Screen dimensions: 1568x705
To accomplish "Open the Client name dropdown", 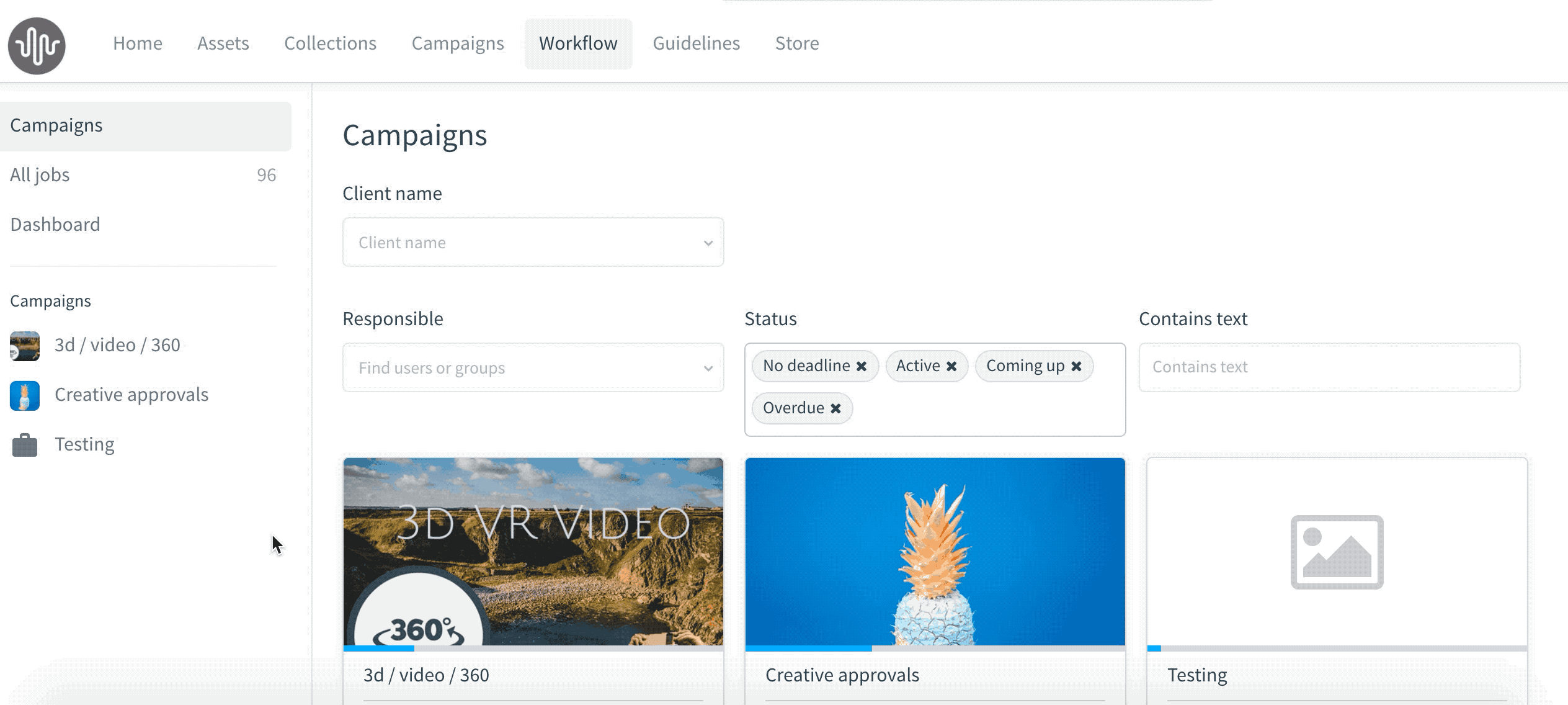I will (x=533, y=243).
